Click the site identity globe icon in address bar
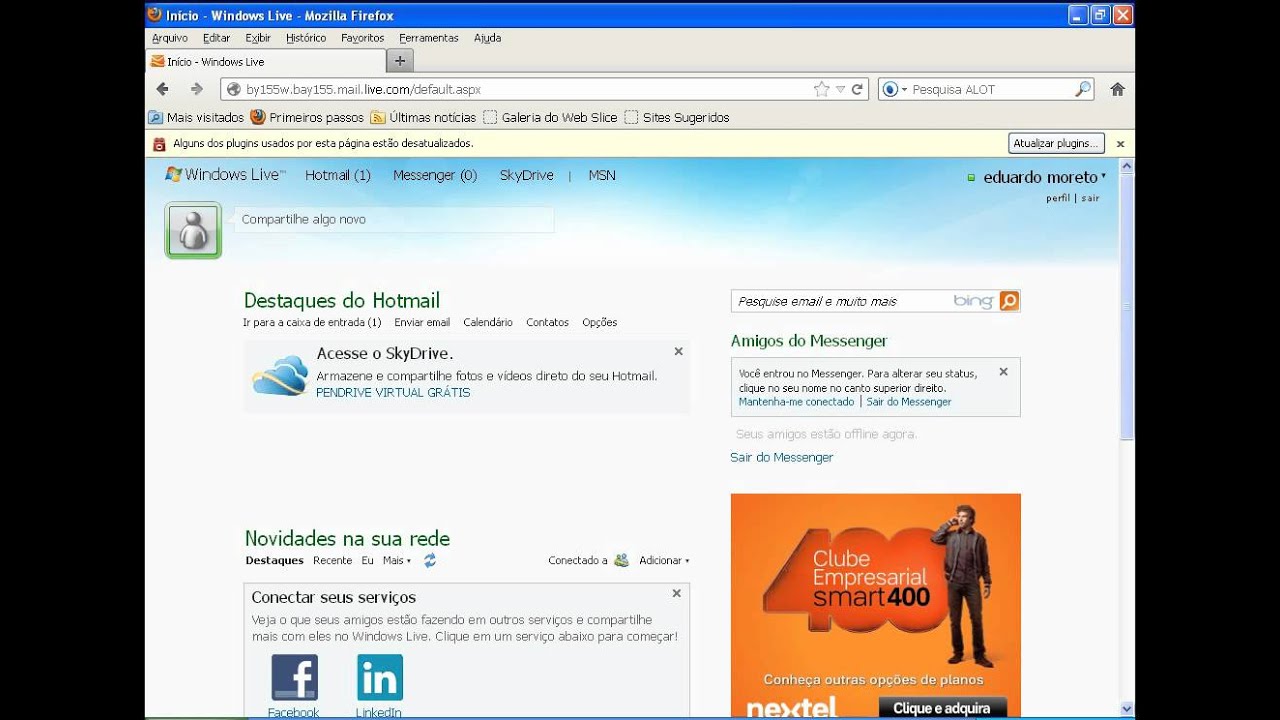This screenshot has height=720, width=1280. pos(234,89)
